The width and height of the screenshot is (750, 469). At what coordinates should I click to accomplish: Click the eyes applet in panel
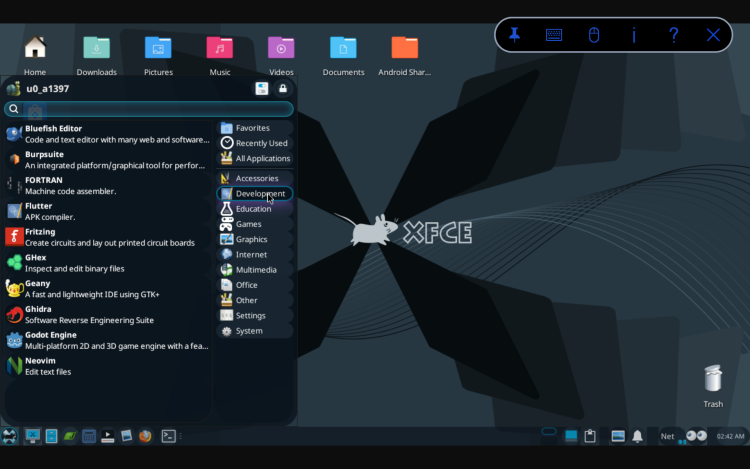(x=696, y=436)
